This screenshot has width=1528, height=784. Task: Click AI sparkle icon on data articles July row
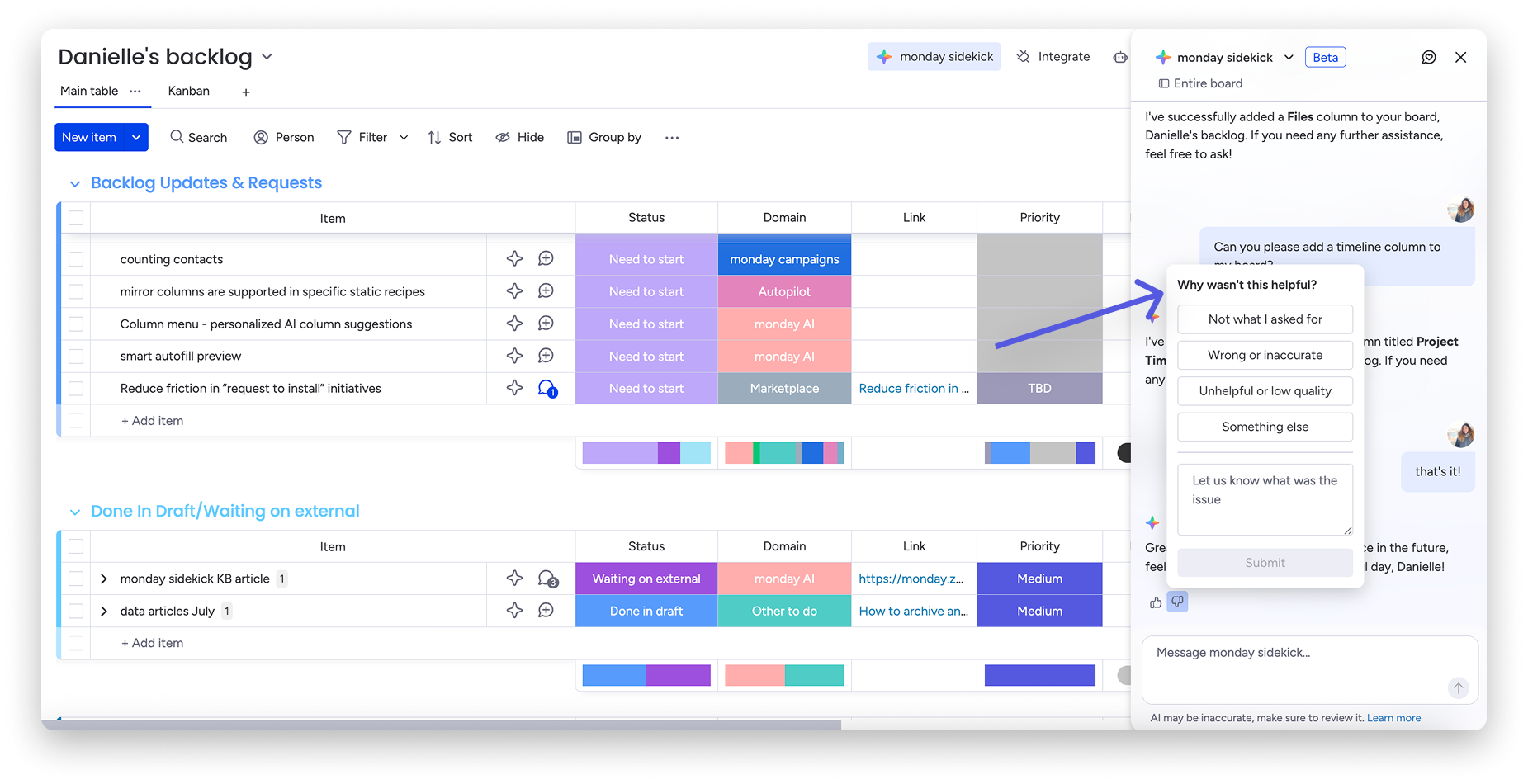point(514,611)
